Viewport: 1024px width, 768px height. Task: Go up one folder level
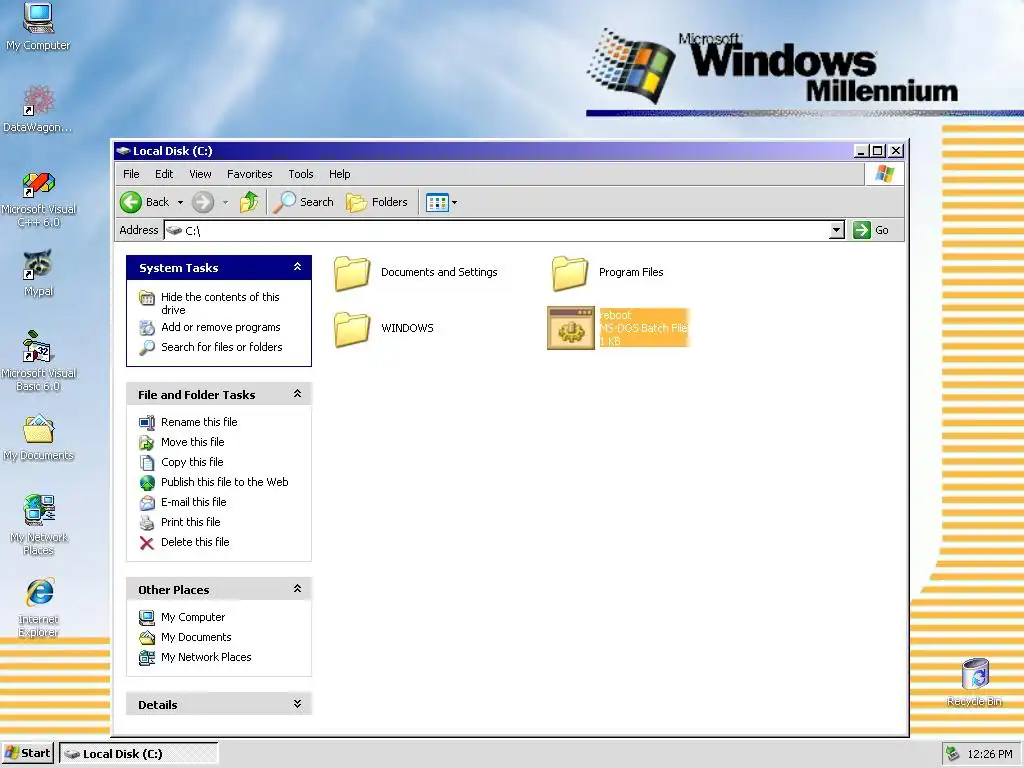coord(249,202)
